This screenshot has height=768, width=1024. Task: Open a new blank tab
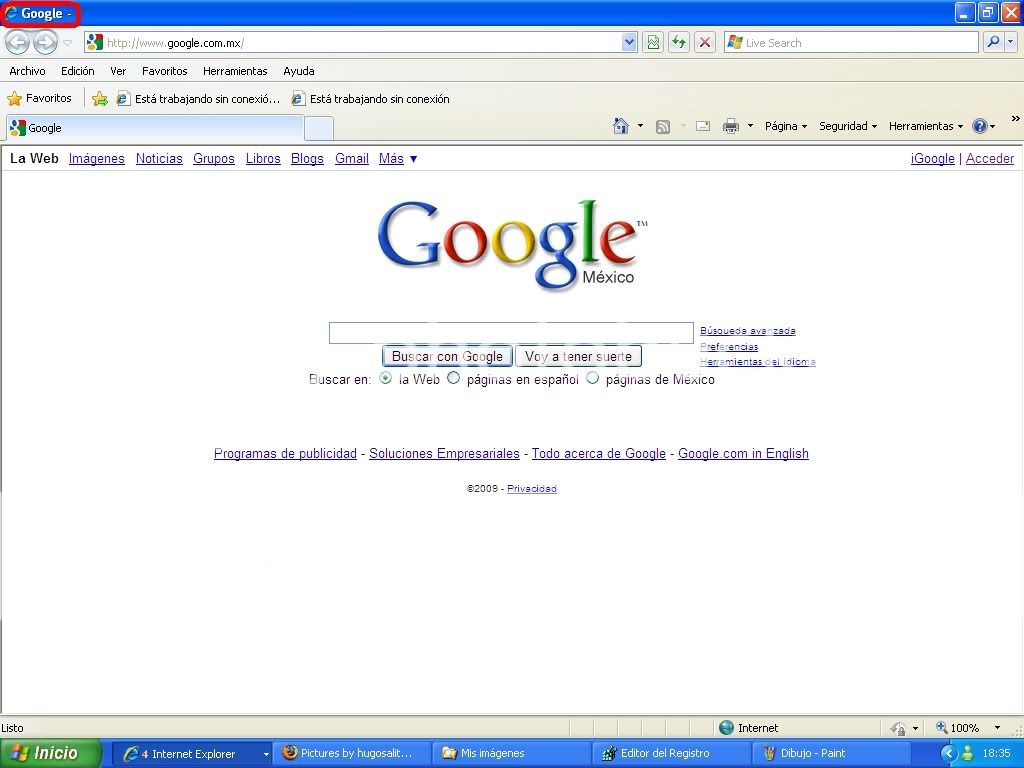(319, 128)
